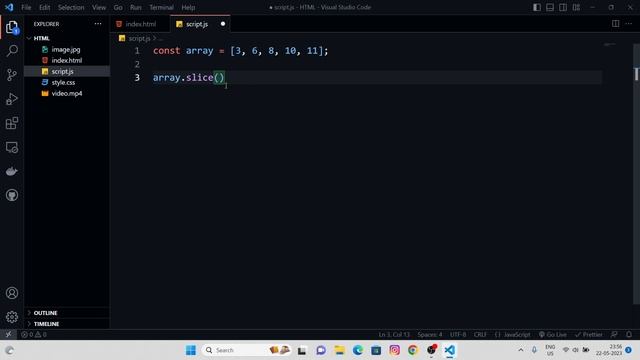Open image.jpg in Explorer
Screen dimensions: 640x360
pos(66,49)
